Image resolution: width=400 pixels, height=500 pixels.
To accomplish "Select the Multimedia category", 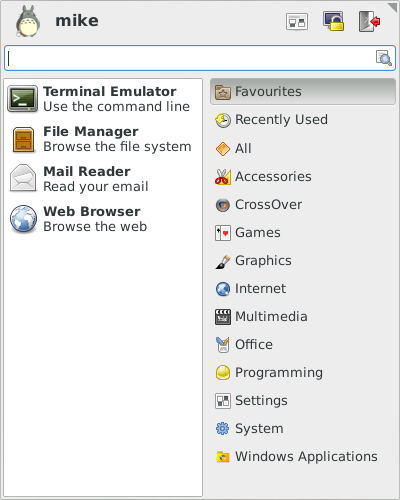I will click(x=303, y=317).
